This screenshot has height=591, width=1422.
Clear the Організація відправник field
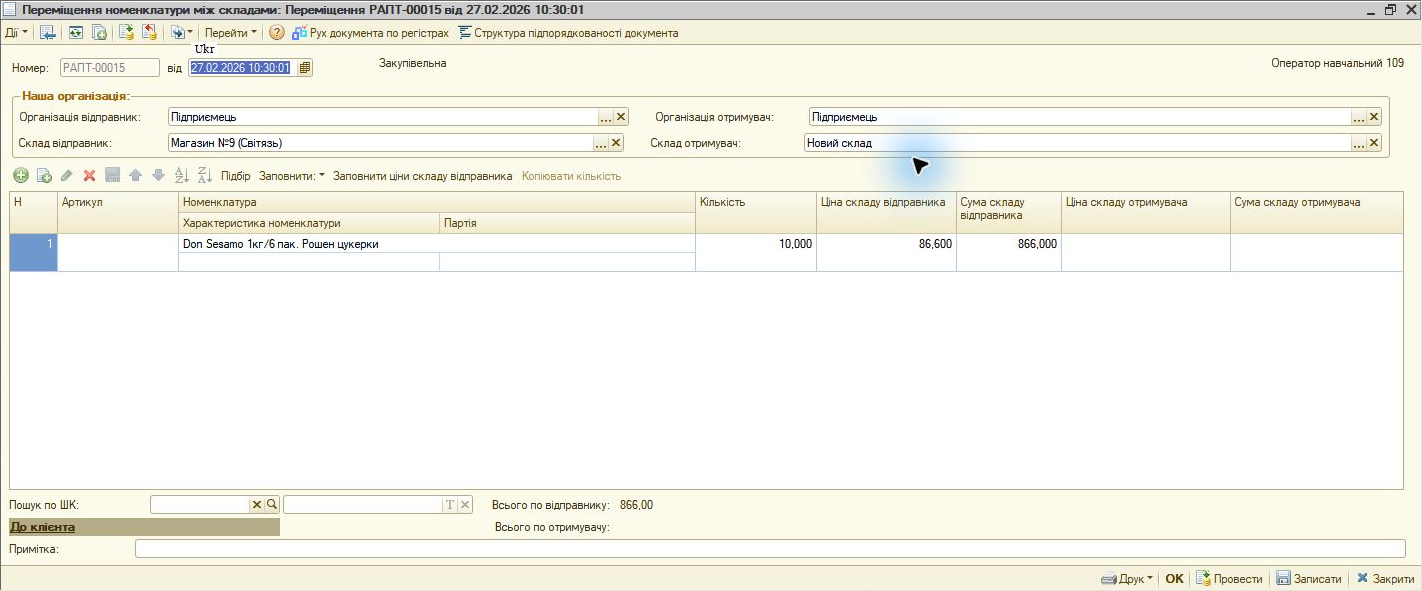(620, 117)
